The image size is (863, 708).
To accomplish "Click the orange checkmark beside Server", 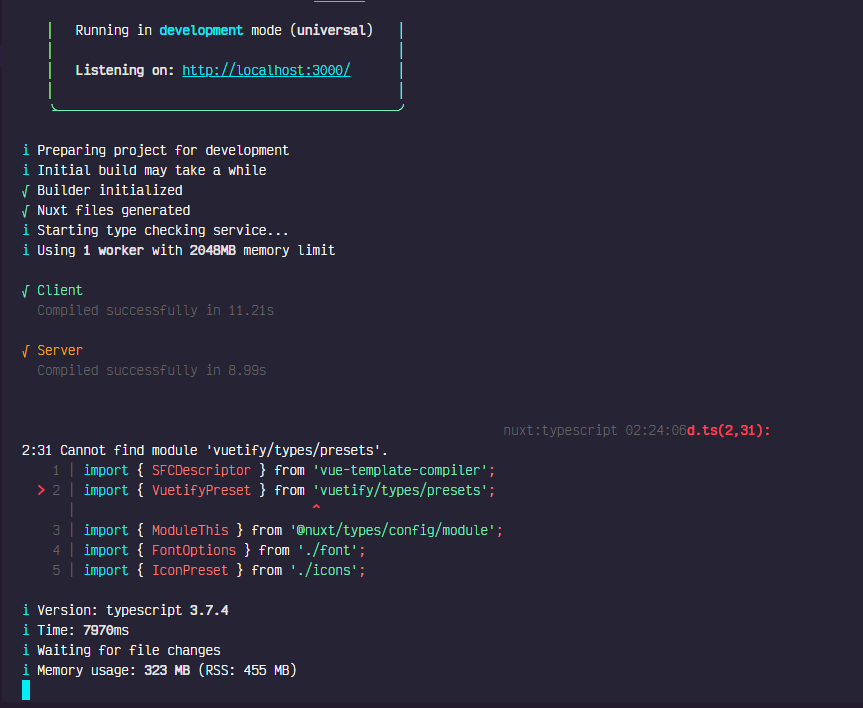I will (25, 351).
